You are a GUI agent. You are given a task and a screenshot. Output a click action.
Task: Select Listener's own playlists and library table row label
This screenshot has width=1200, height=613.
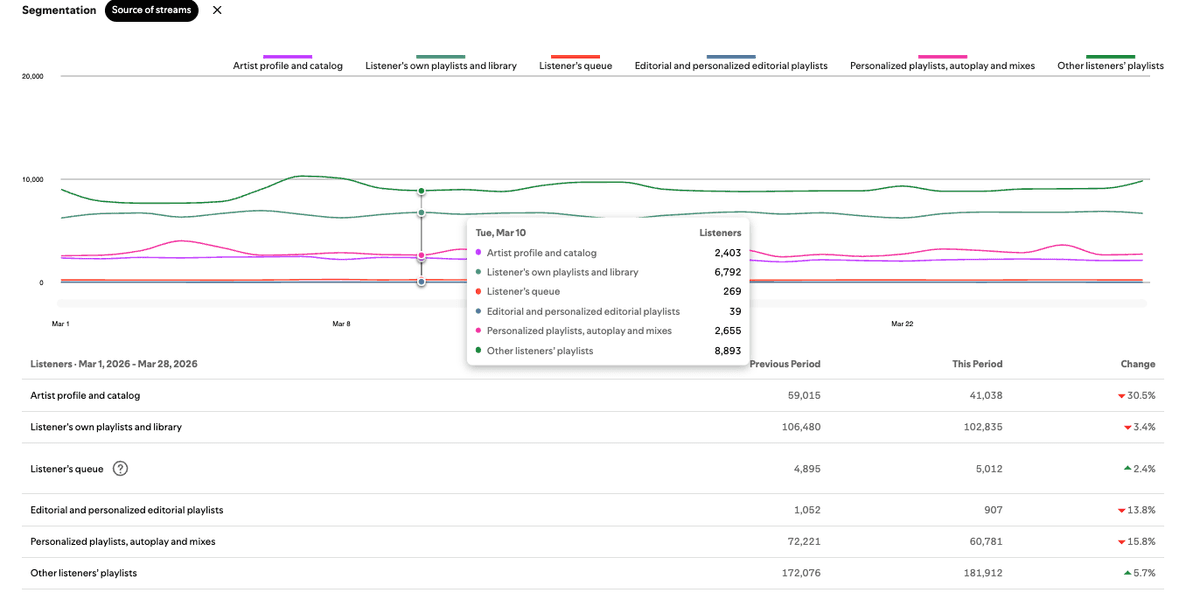[x=106, y=427]
